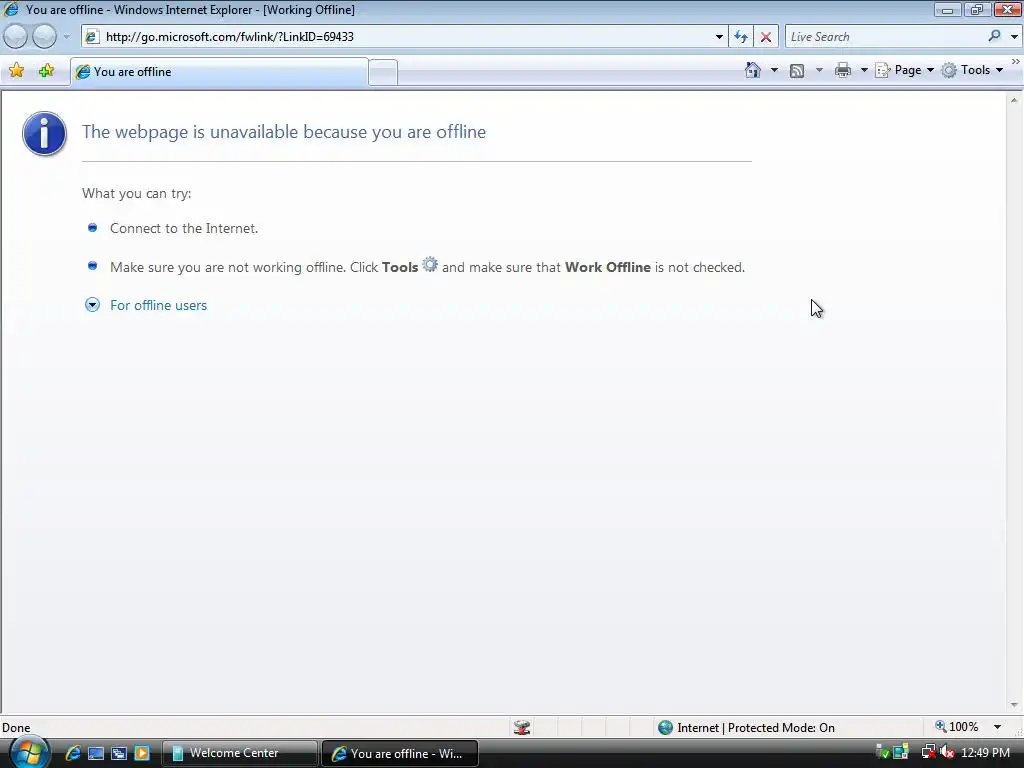
Task: Click the Back navigation button
Action: [16, 37]
